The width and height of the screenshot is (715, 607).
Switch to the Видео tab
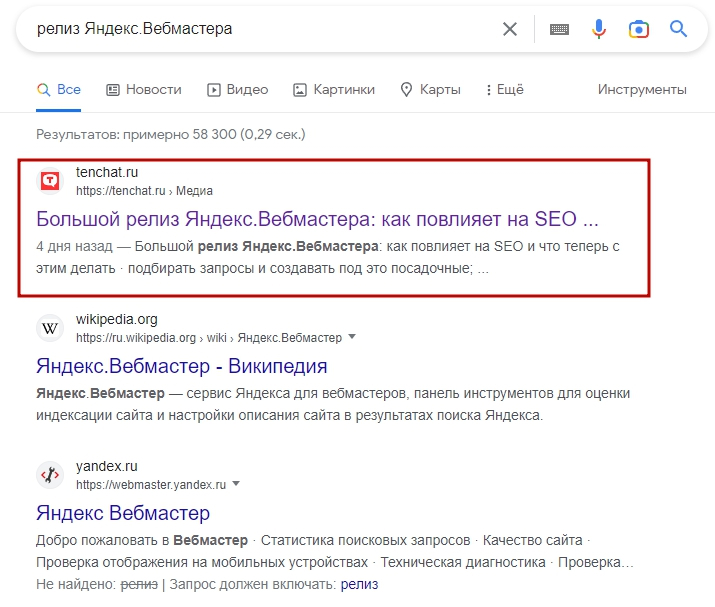[237, 89]
